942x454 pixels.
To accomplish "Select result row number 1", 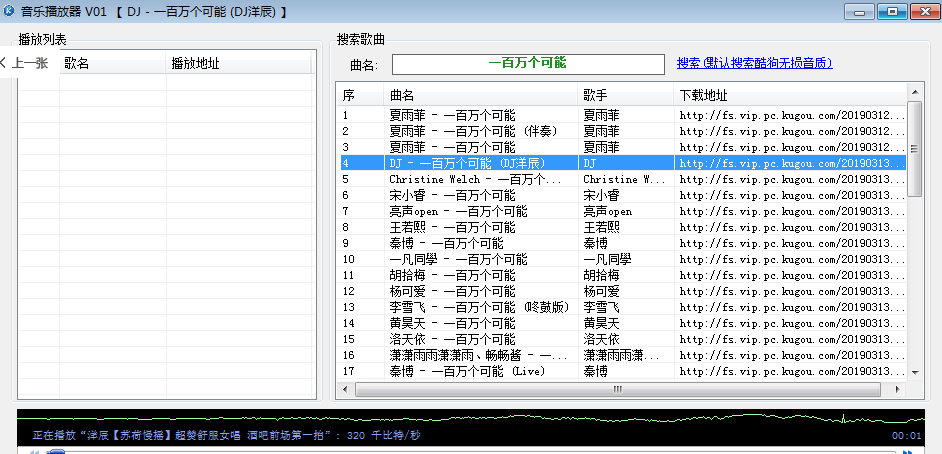I will click(622, 115).
